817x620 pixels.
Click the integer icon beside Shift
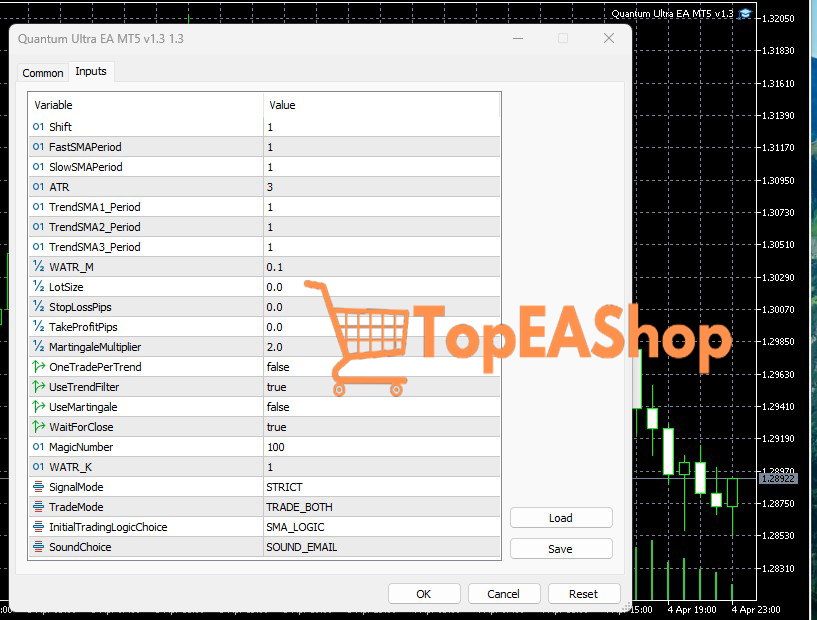tap(39, 127)
